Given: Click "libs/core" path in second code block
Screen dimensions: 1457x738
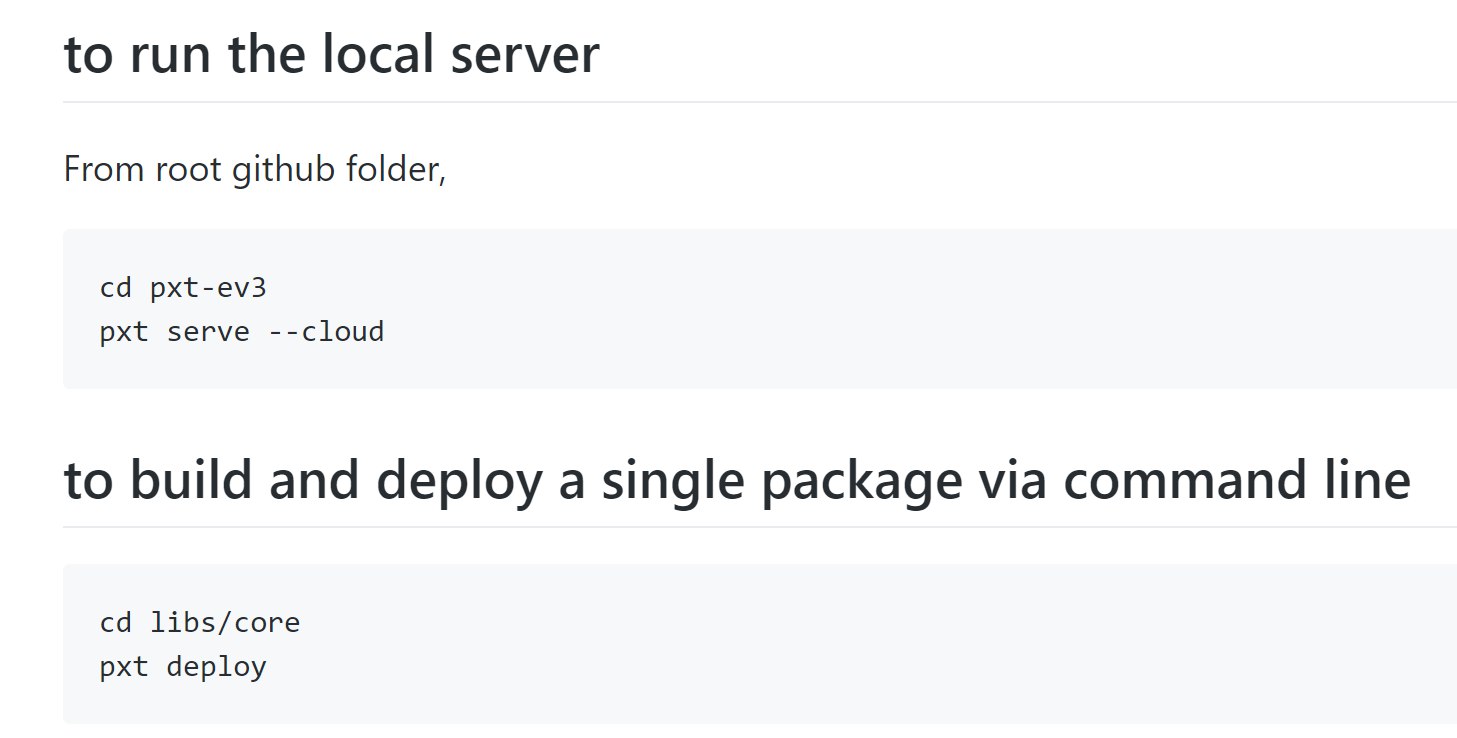Looking at the screenshot, I should pyautogui.click(x=225, y=623).
